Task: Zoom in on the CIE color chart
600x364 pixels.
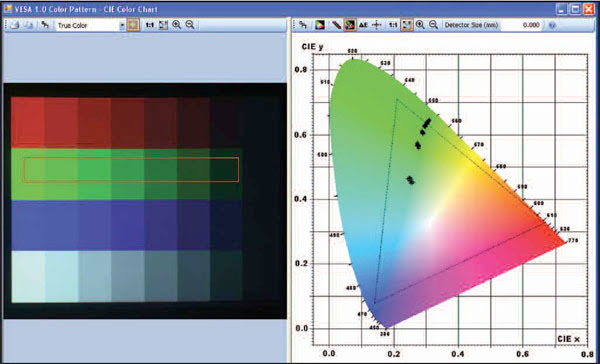Action: point(420,25)
